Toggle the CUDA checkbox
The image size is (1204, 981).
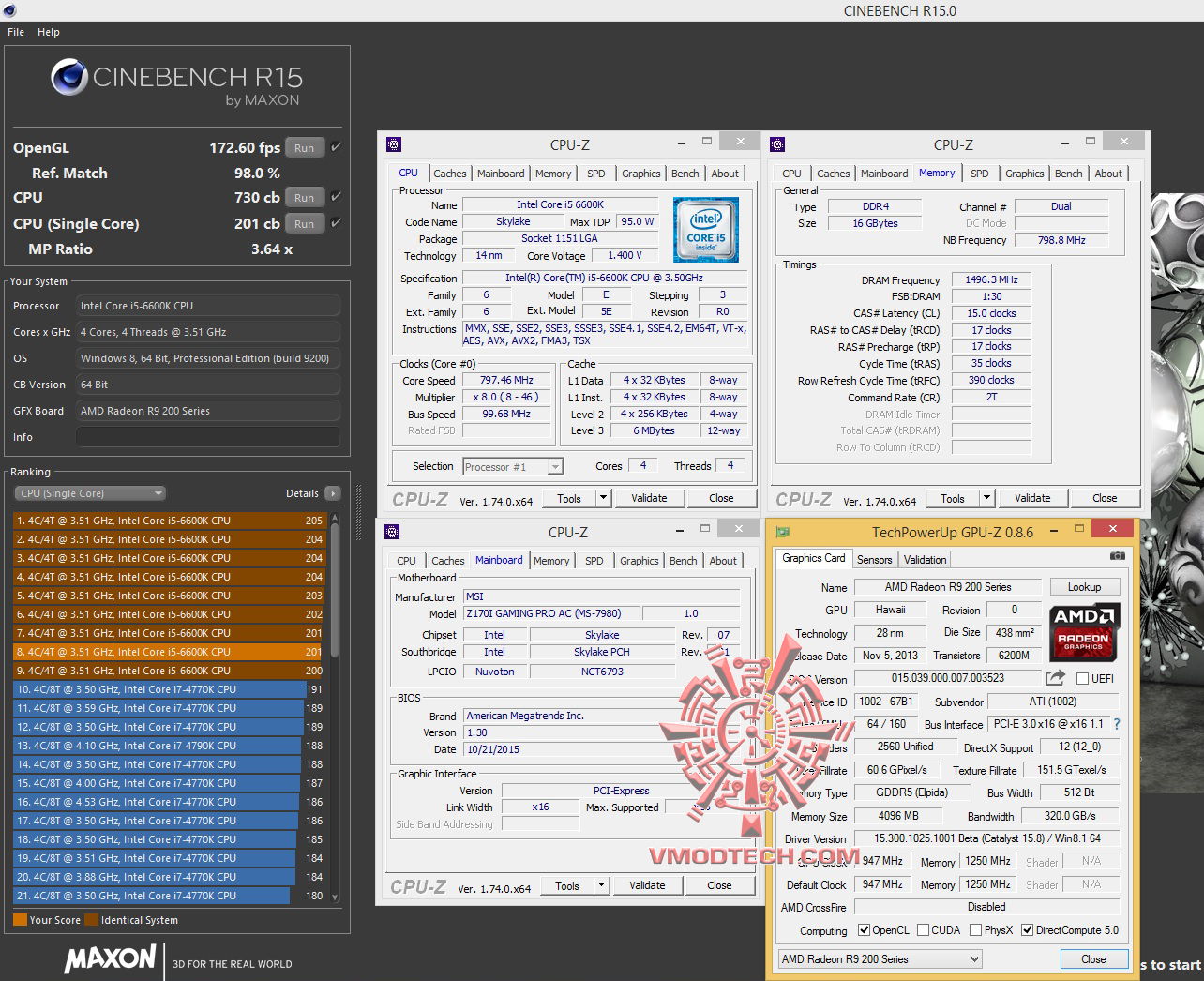[924, 930]
